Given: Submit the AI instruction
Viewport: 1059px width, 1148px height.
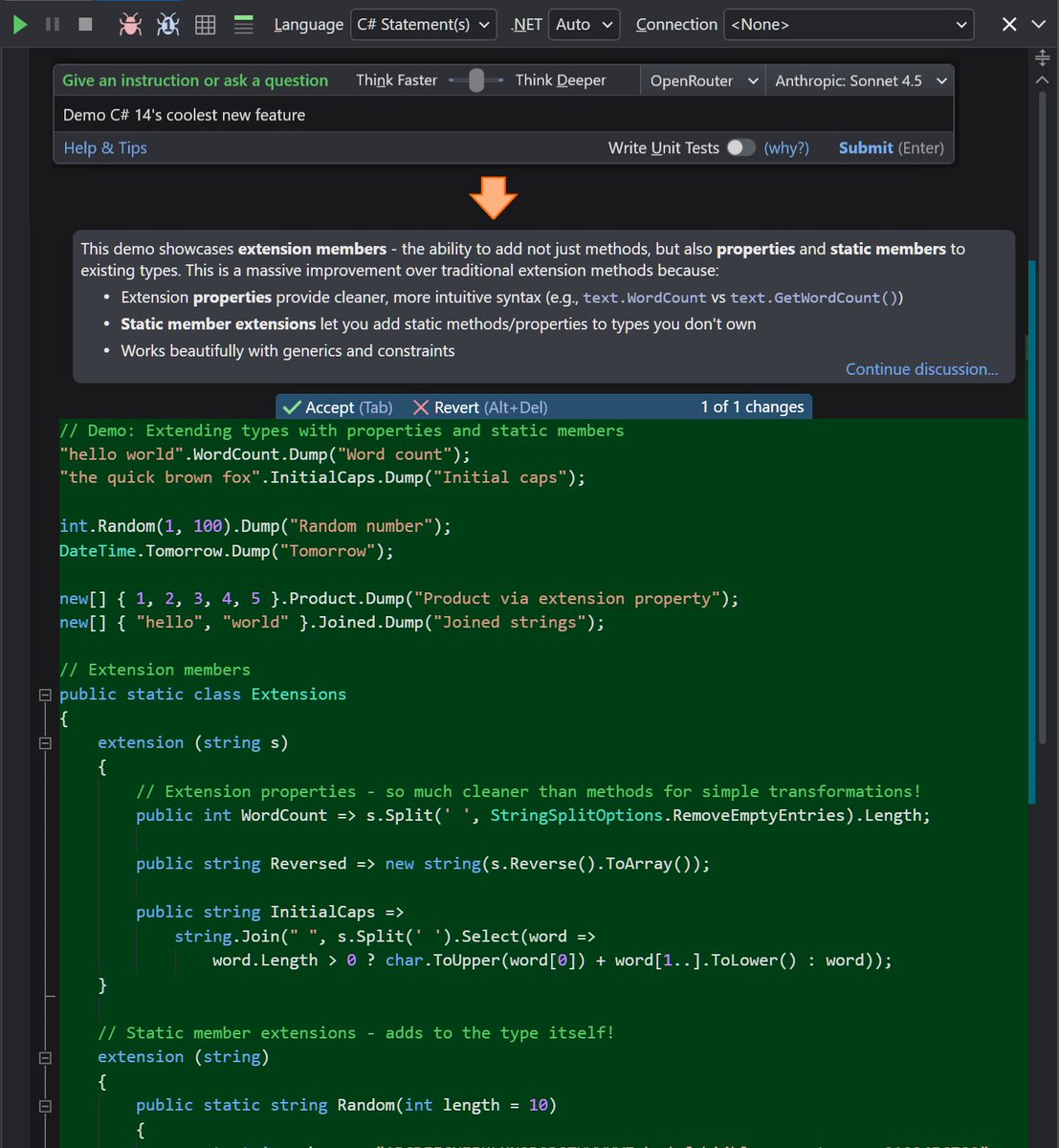Looking at the screenshot, I should point(866,148).
